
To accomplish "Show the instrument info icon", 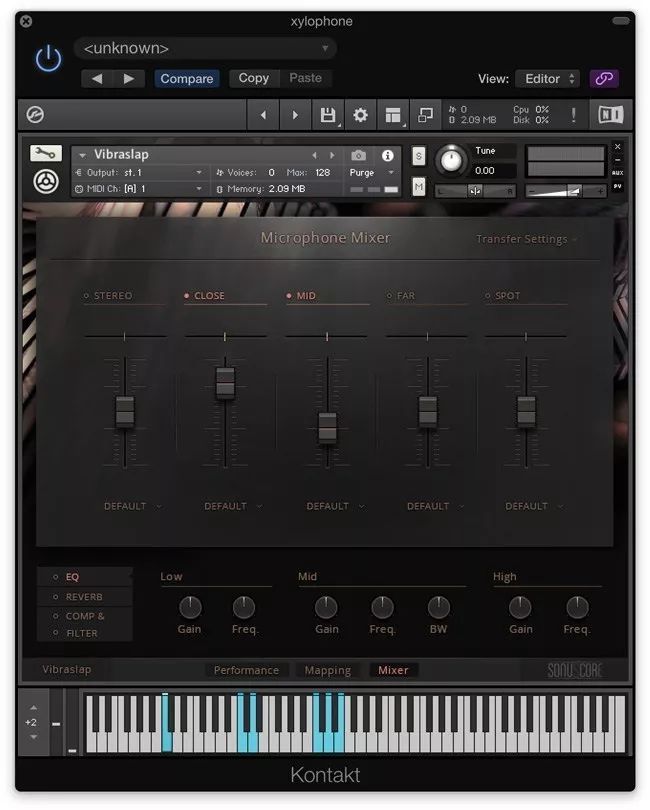I will click(x=388, y=155).
